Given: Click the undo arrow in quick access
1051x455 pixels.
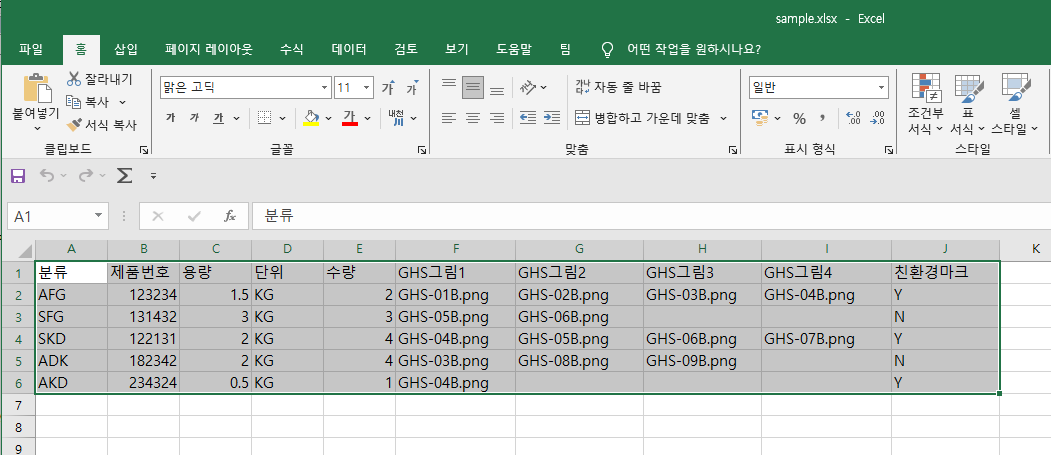Looking at the screenshot, I should [46, 176].
